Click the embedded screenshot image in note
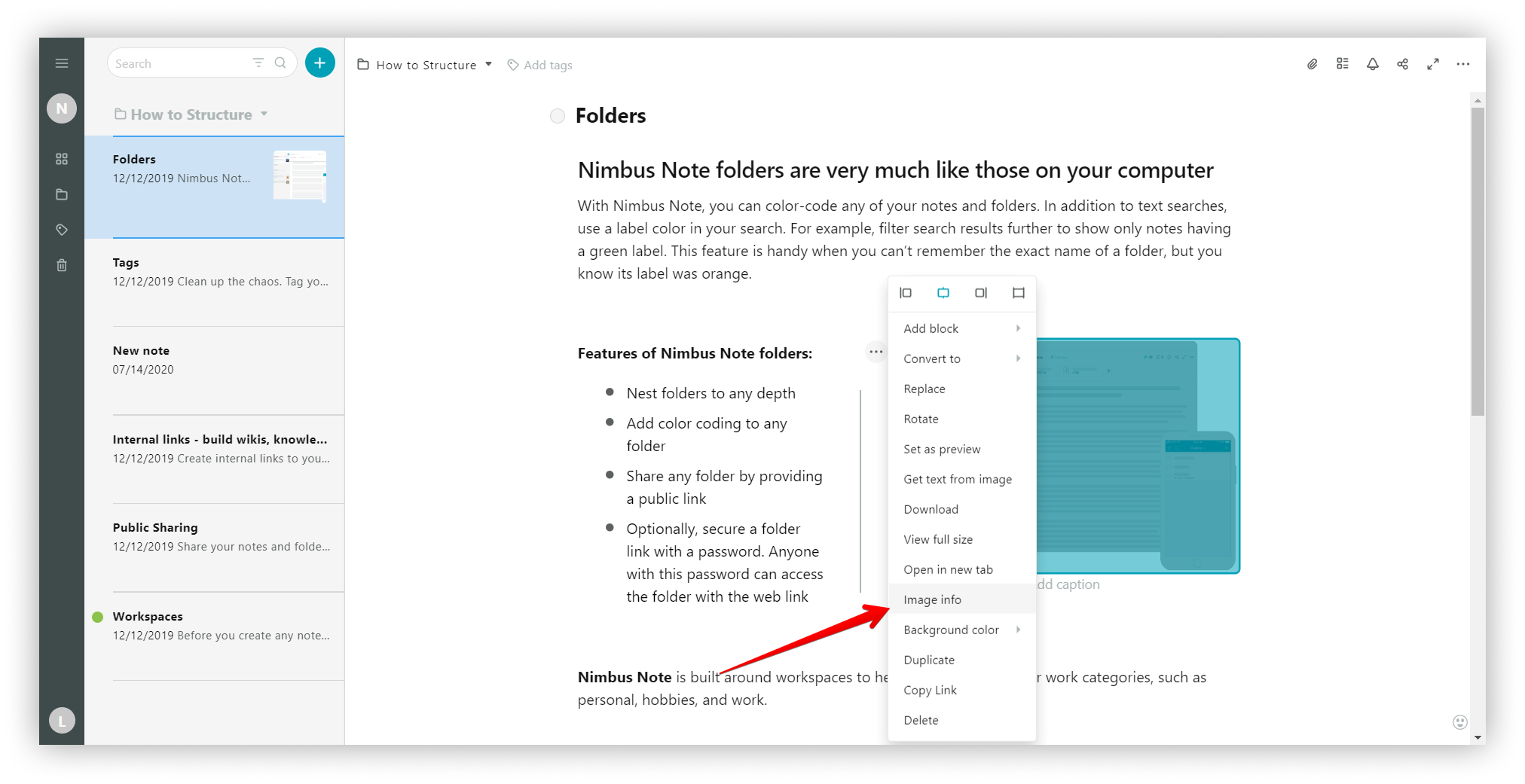The height and width of the screenshot is (784, 1525). pos(1138,456)
